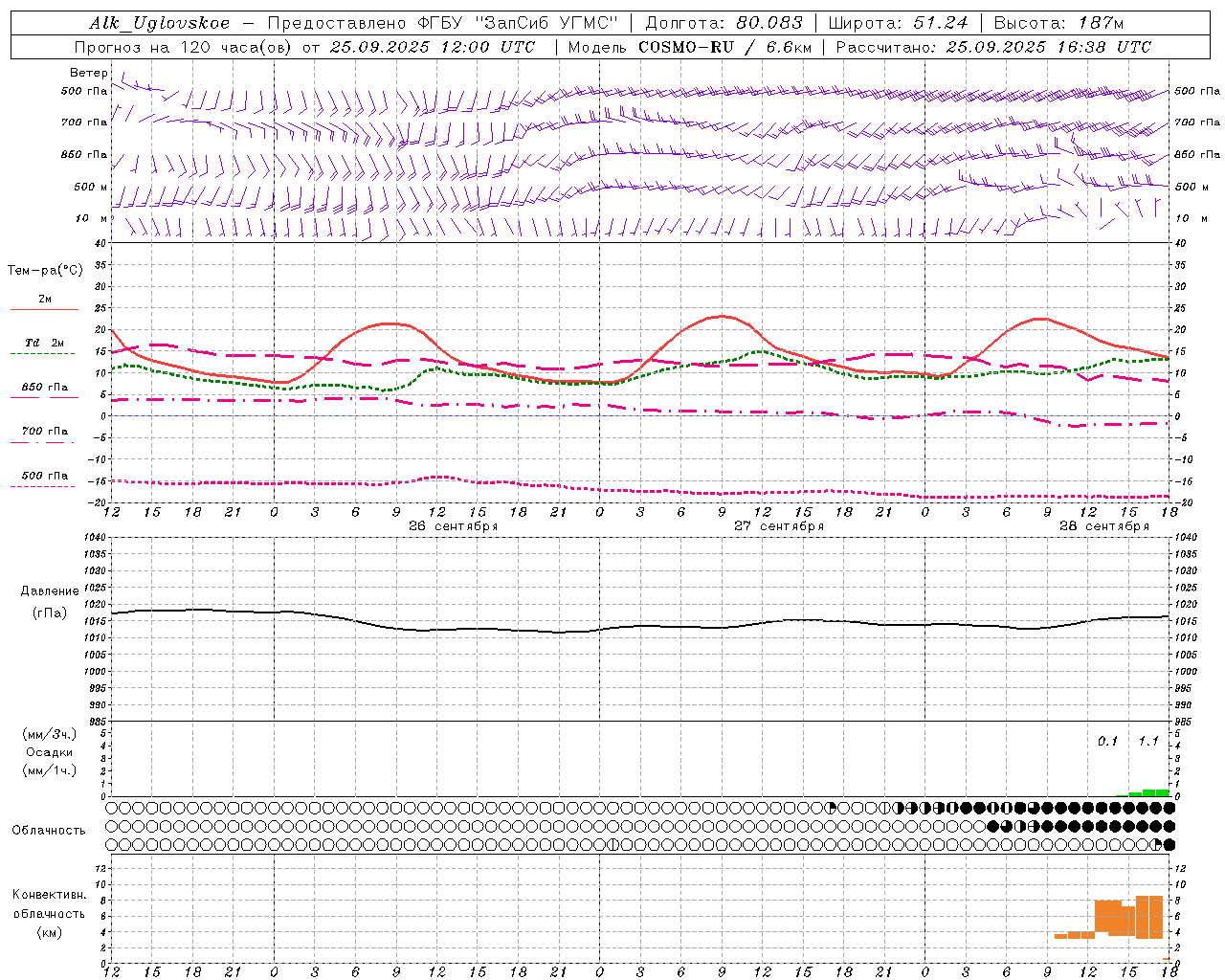Viewport: 1225px width, 980px height.
Task: Click the 27 сентября date label
Action: coord(778,526)
